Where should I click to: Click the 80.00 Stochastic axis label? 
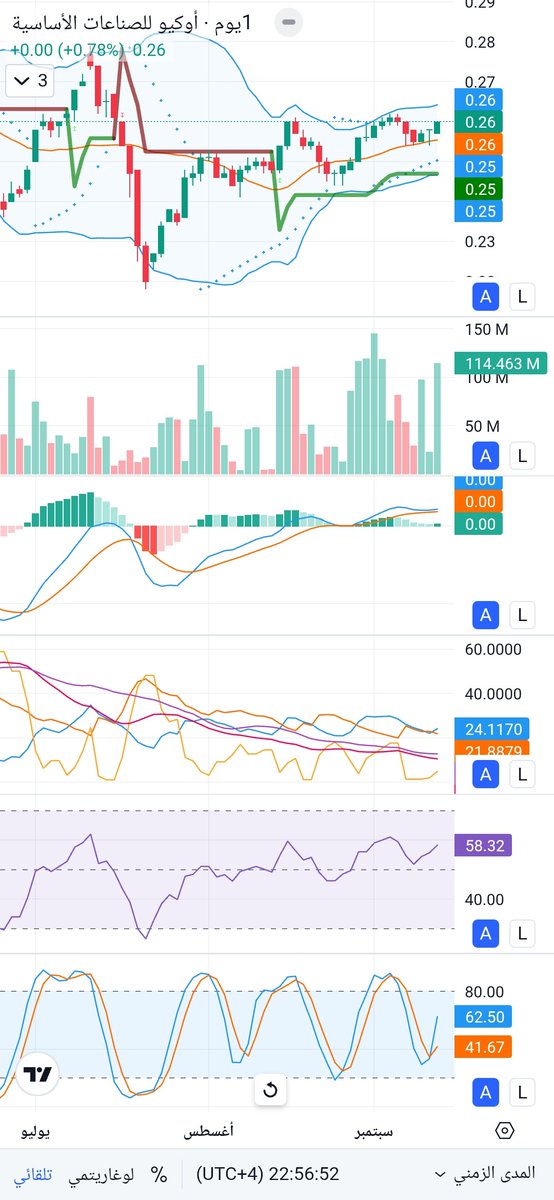483,992
